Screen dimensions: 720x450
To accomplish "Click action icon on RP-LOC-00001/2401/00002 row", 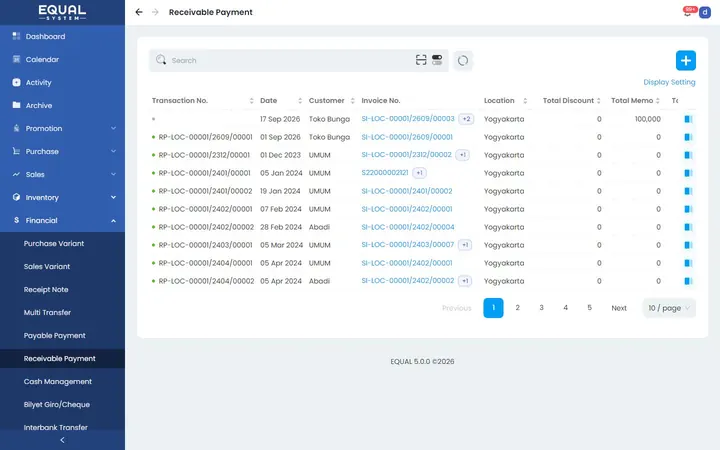I will (x=688, y=191).
